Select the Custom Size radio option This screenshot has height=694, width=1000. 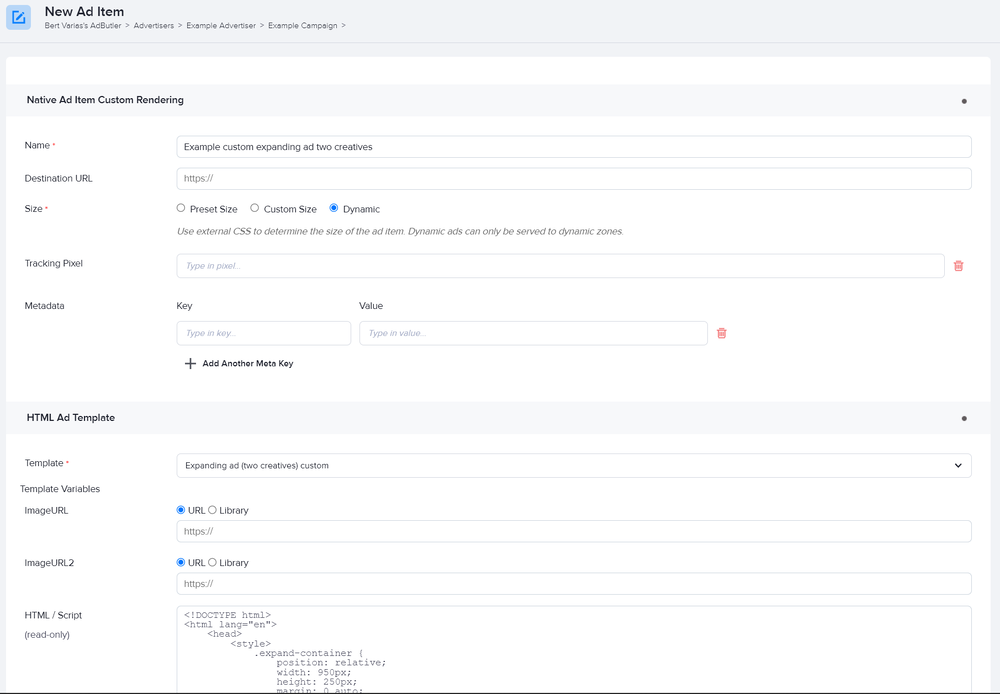click(254, 208)
